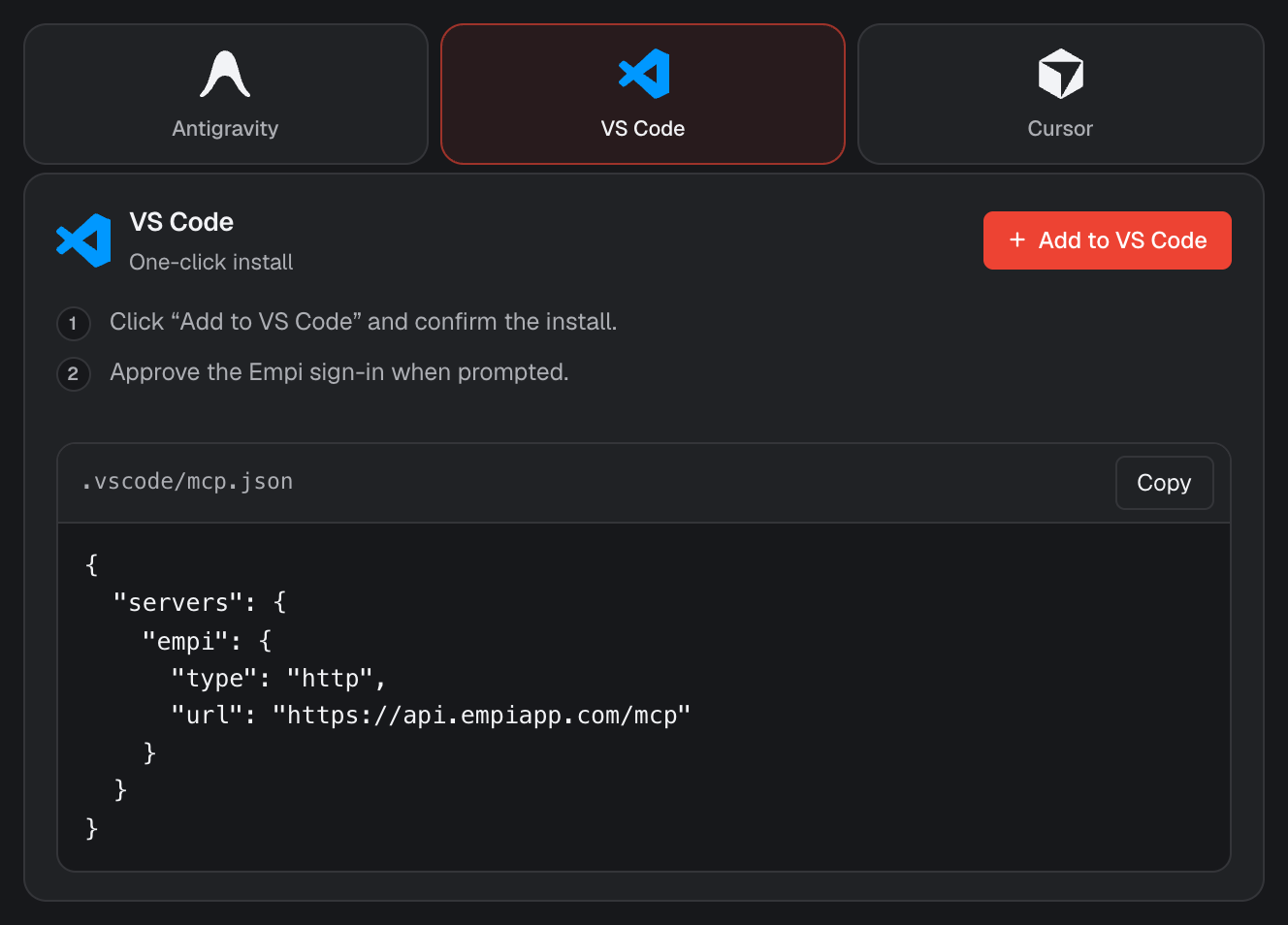1288x925 pixels.
Task: Click the "One-click install" subtitle
Action: (211, 262)
